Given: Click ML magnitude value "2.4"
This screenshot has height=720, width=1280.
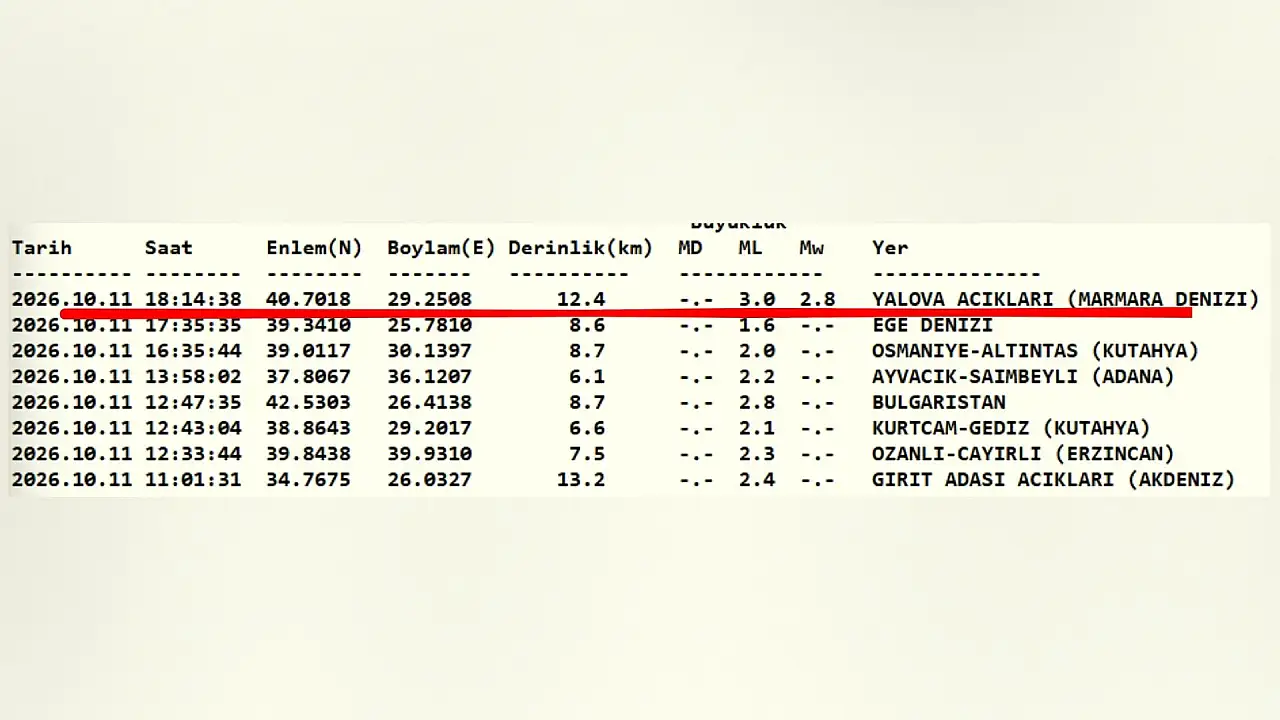Looking at the screenshot, I should [x=756, y=480].
